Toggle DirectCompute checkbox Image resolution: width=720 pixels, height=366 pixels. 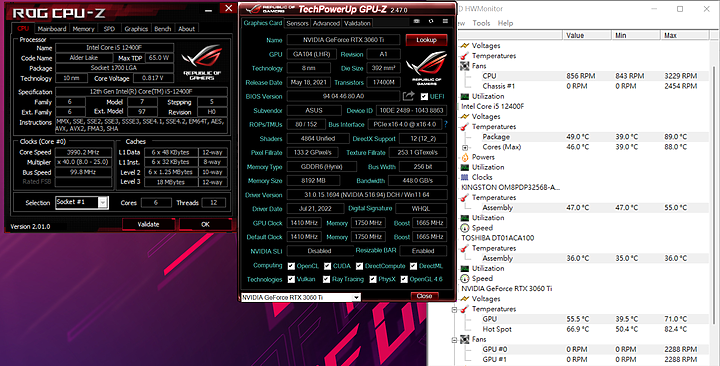click(360, 266)
